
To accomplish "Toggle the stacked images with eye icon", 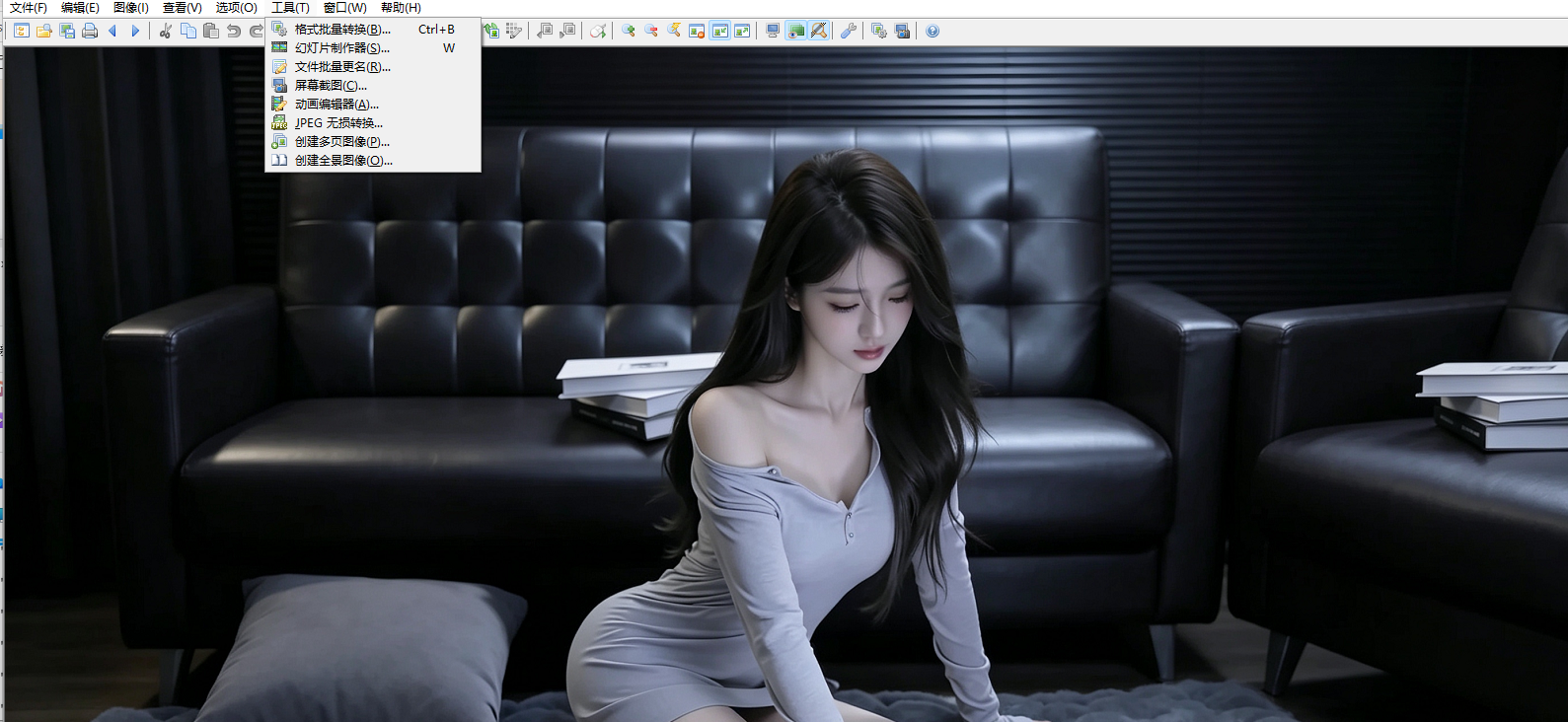I will (x=795, y=31).
